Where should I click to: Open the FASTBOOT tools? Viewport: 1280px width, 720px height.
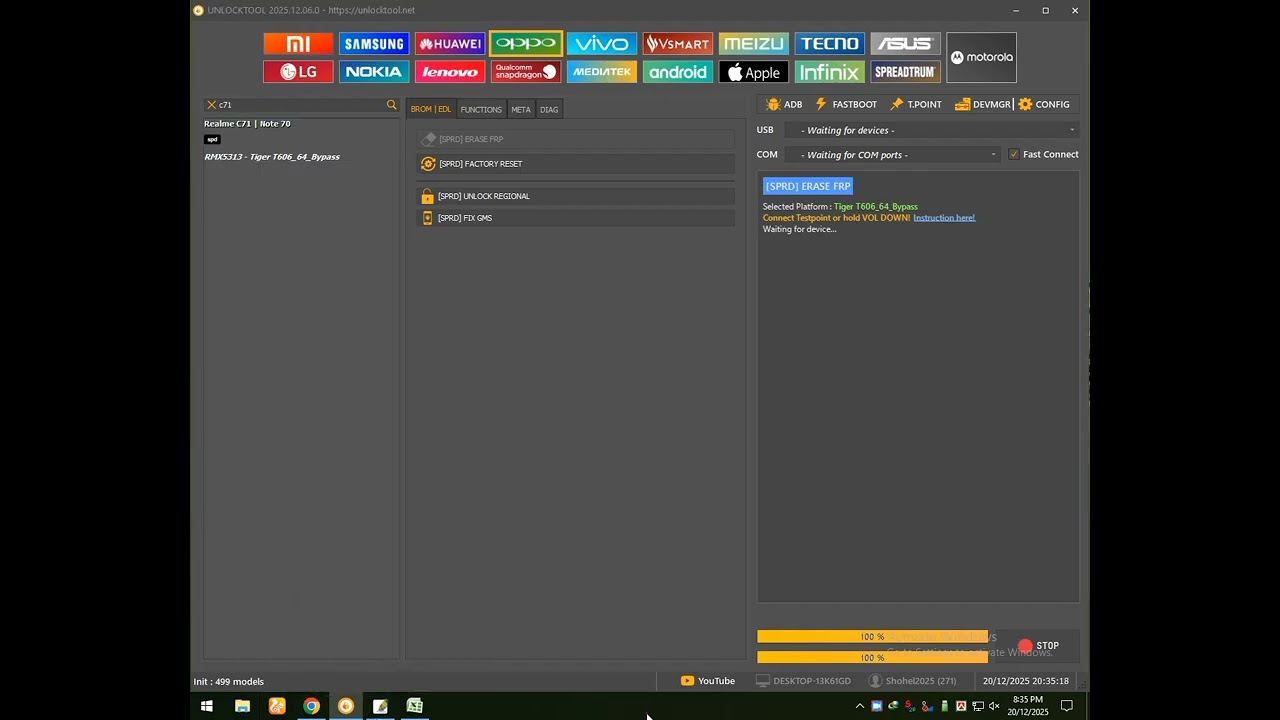tap(846, 104)
